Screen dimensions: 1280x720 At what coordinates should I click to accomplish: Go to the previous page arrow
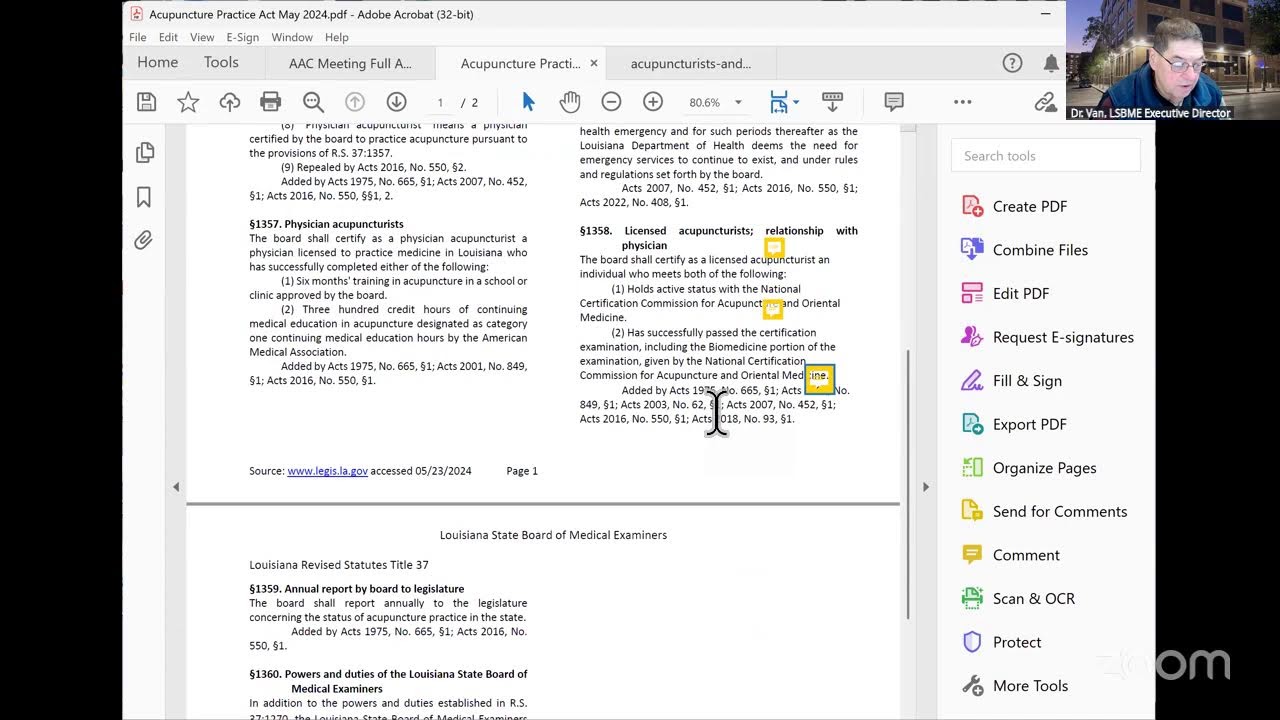[354, 102]
